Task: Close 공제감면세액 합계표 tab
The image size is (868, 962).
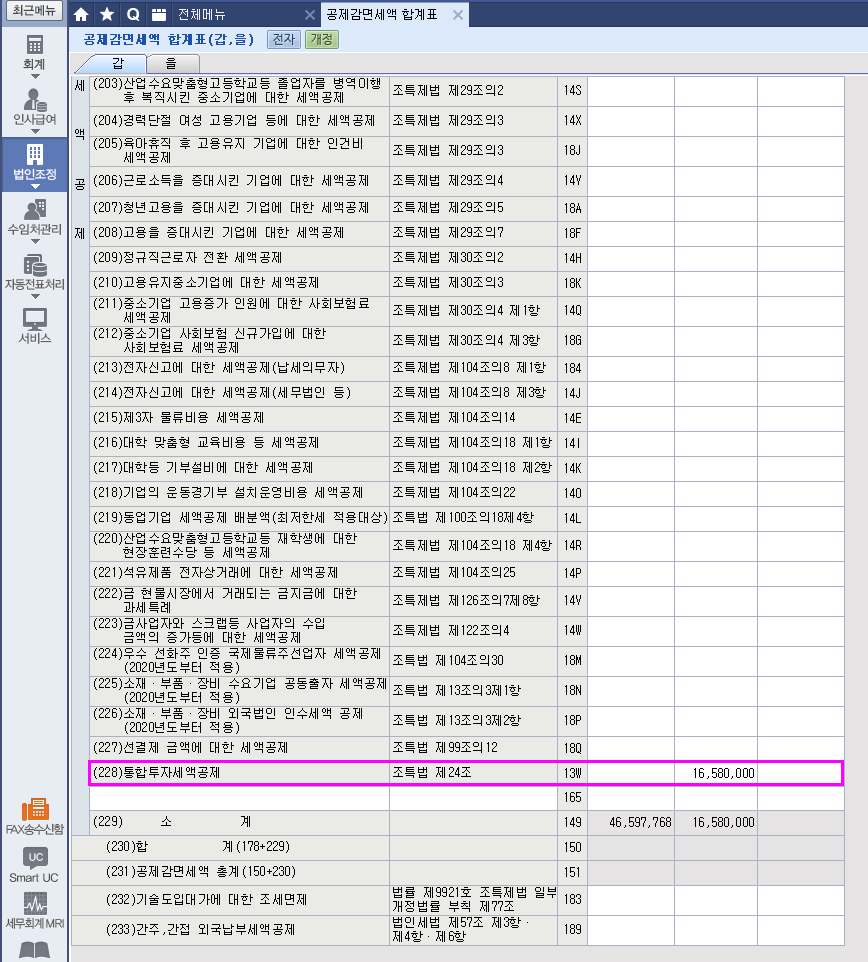Action: 458,15
